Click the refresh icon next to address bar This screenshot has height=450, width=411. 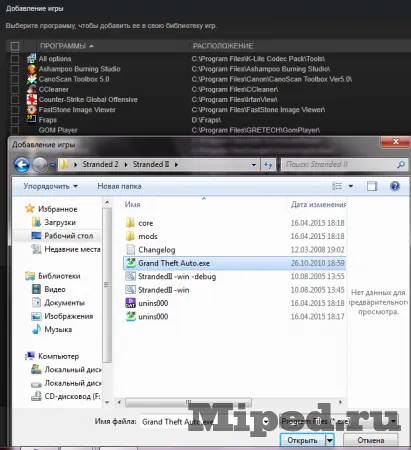(268, 164)
